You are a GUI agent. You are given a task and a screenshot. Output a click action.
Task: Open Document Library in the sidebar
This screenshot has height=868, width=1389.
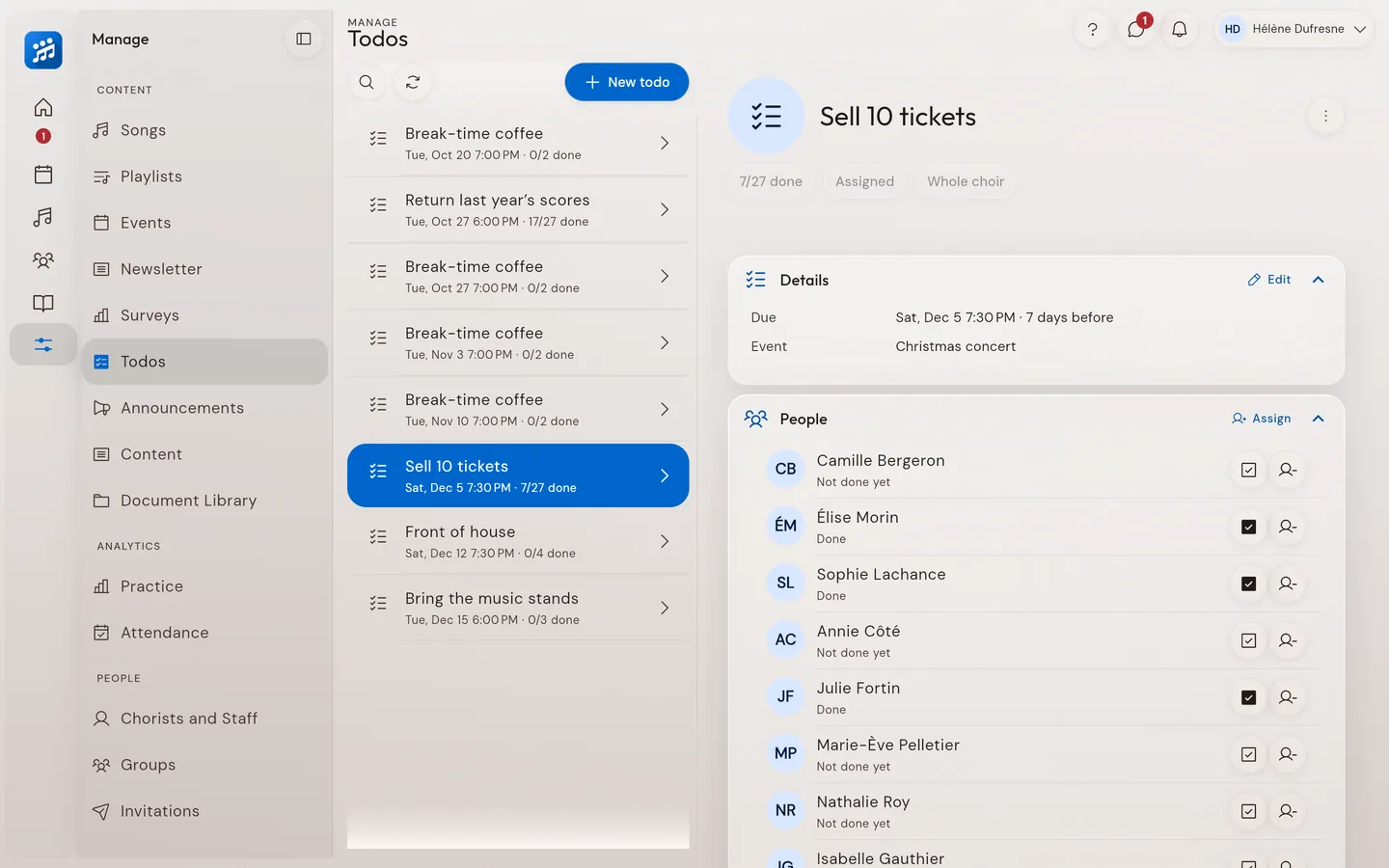click(x=204, y=501)
